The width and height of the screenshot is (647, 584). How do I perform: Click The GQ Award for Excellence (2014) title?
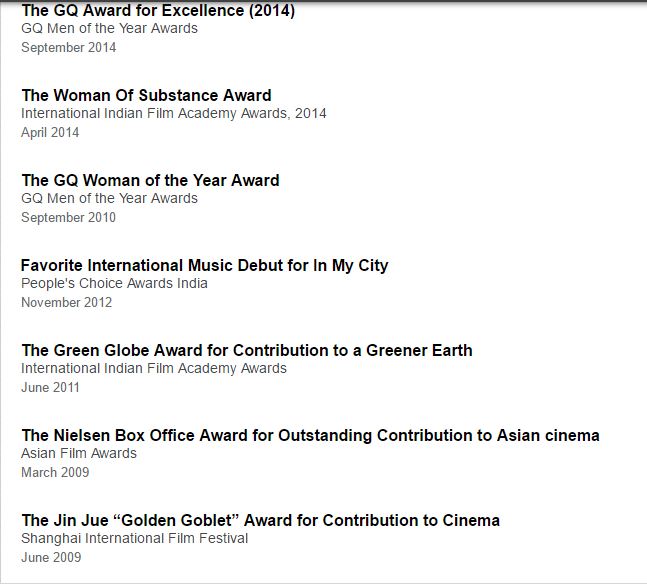(158, 11)
